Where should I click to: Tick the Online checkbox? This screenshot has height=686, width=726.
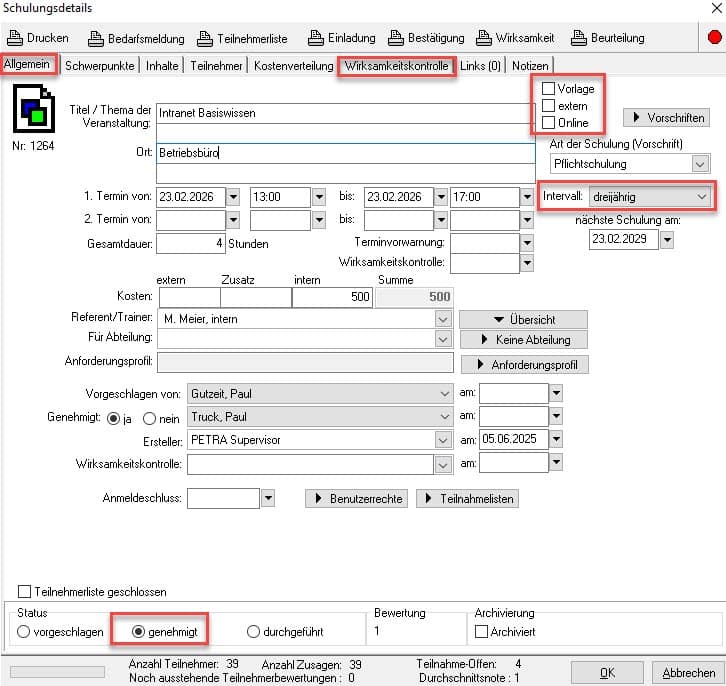pos(548,123)
